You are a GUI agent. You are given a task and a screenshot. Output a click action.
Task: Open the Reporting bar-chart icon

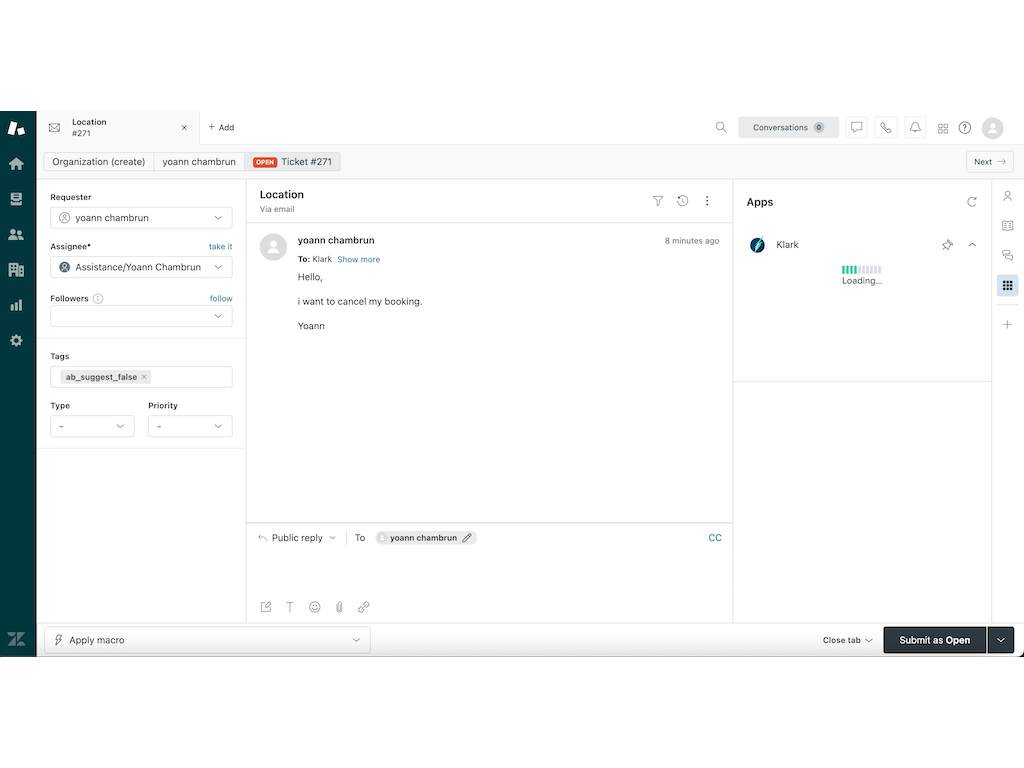(17, 305)
